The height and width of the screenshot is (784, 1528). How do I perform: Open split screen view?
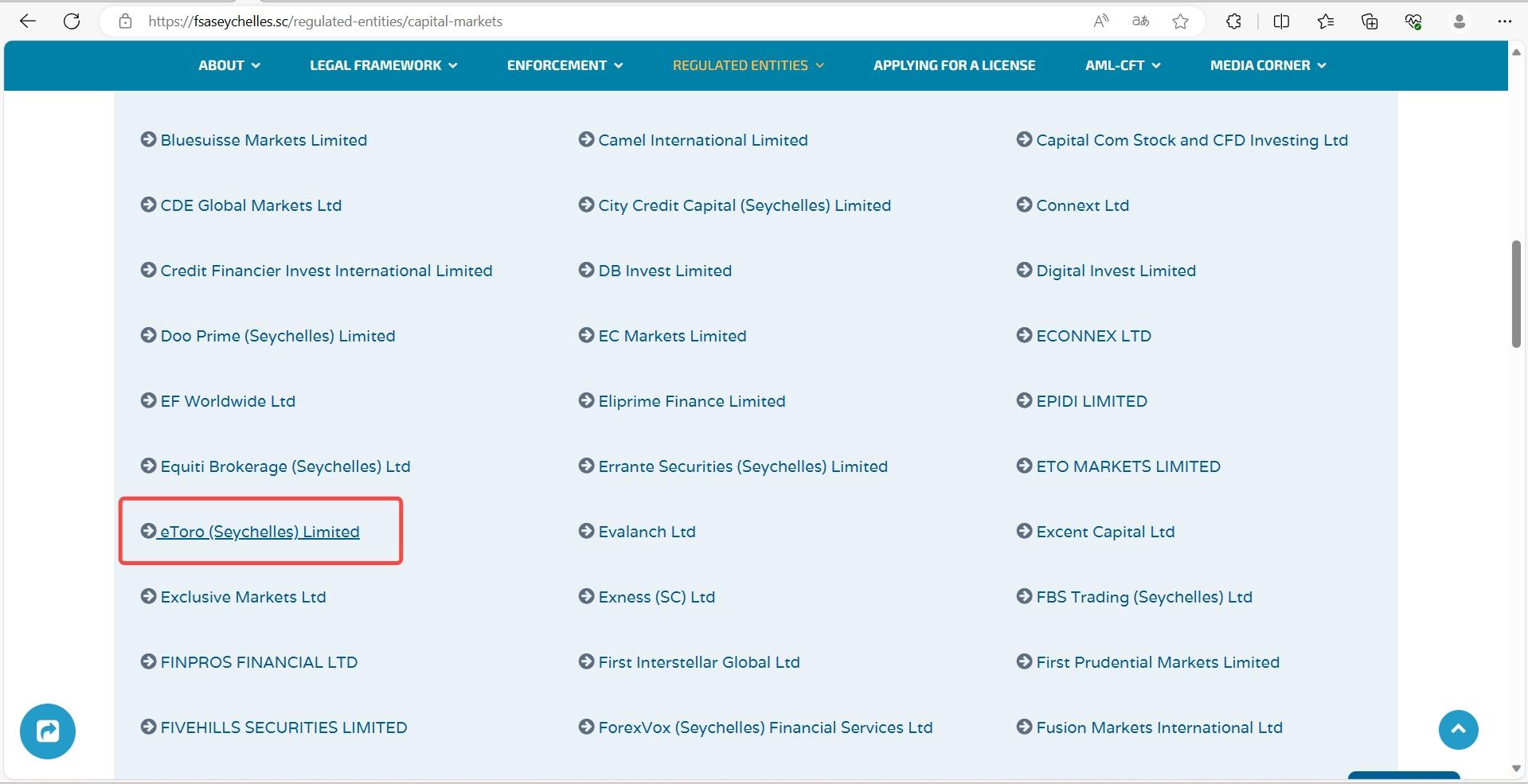pyautogui.click(x=1281, y=21)
